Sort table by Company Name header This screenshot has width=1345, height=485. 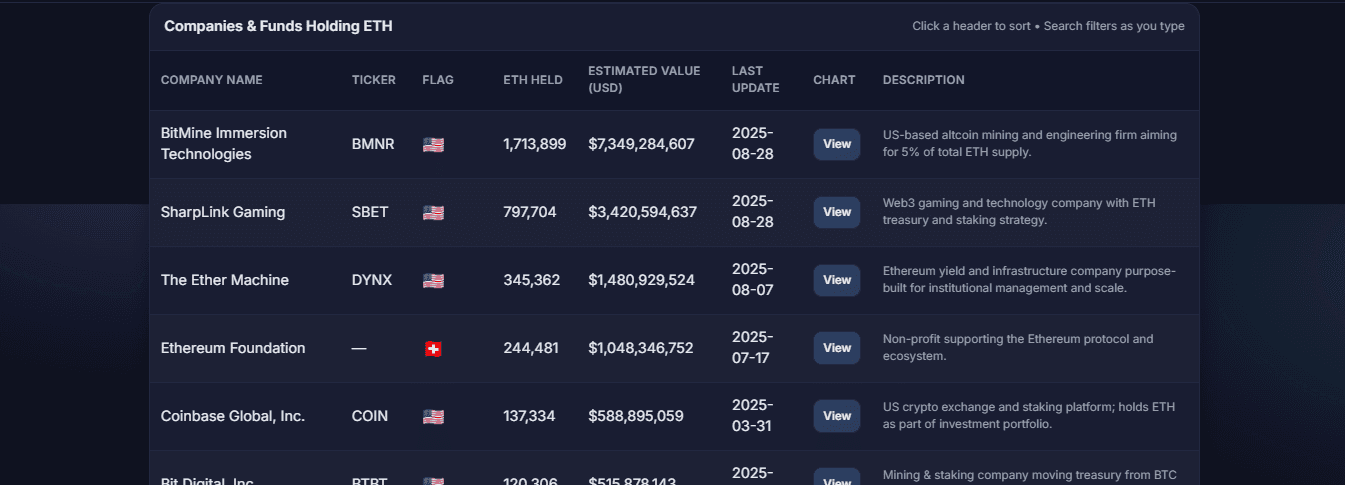tap(212, 80)
